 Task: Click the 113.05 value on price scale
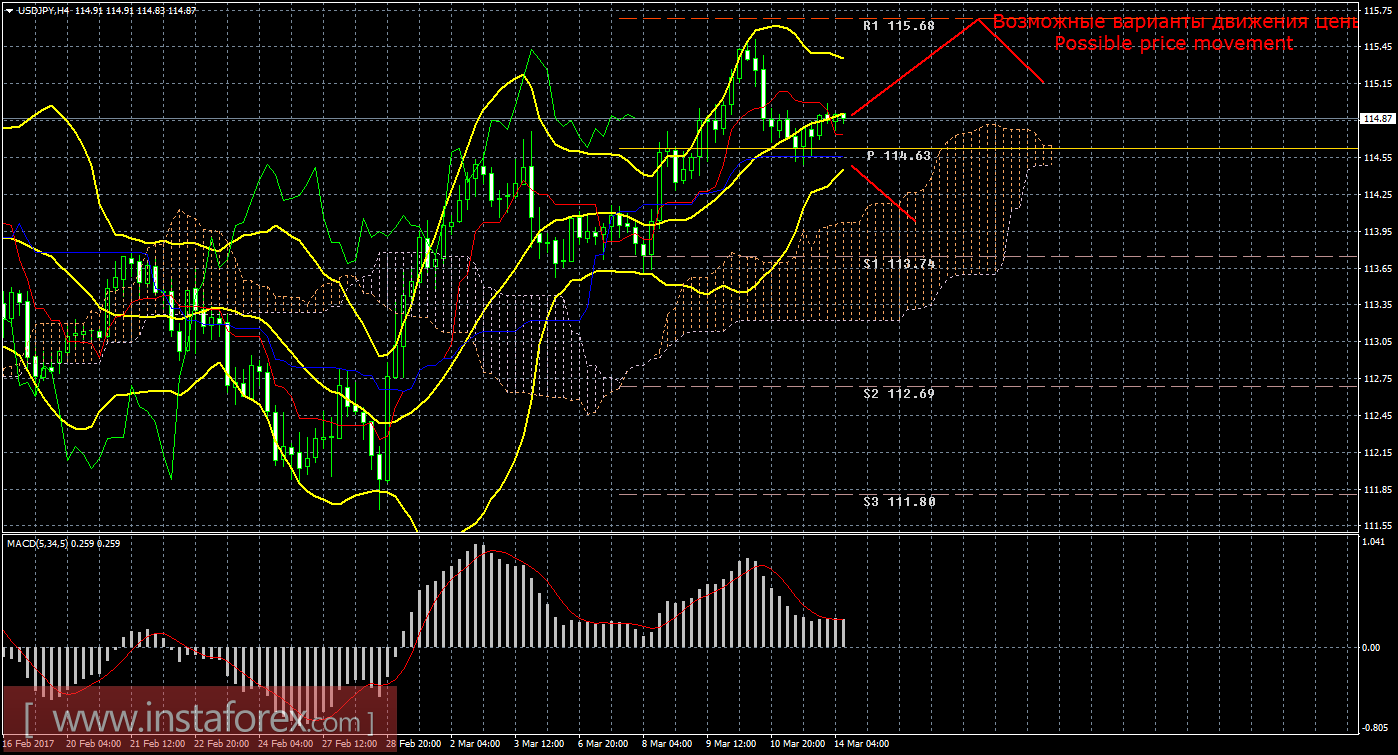point(1378,342)
